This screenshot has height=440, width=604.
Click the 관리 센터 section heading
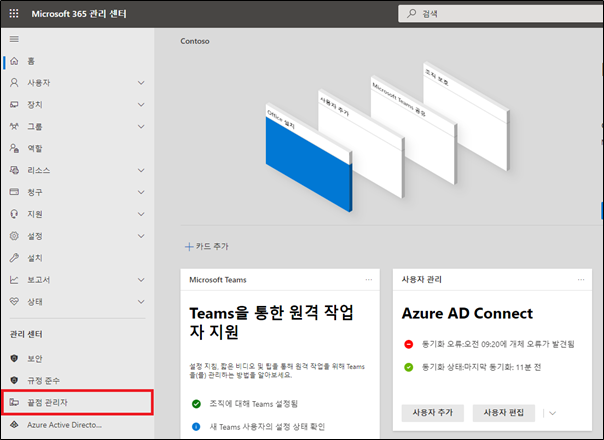26,334
